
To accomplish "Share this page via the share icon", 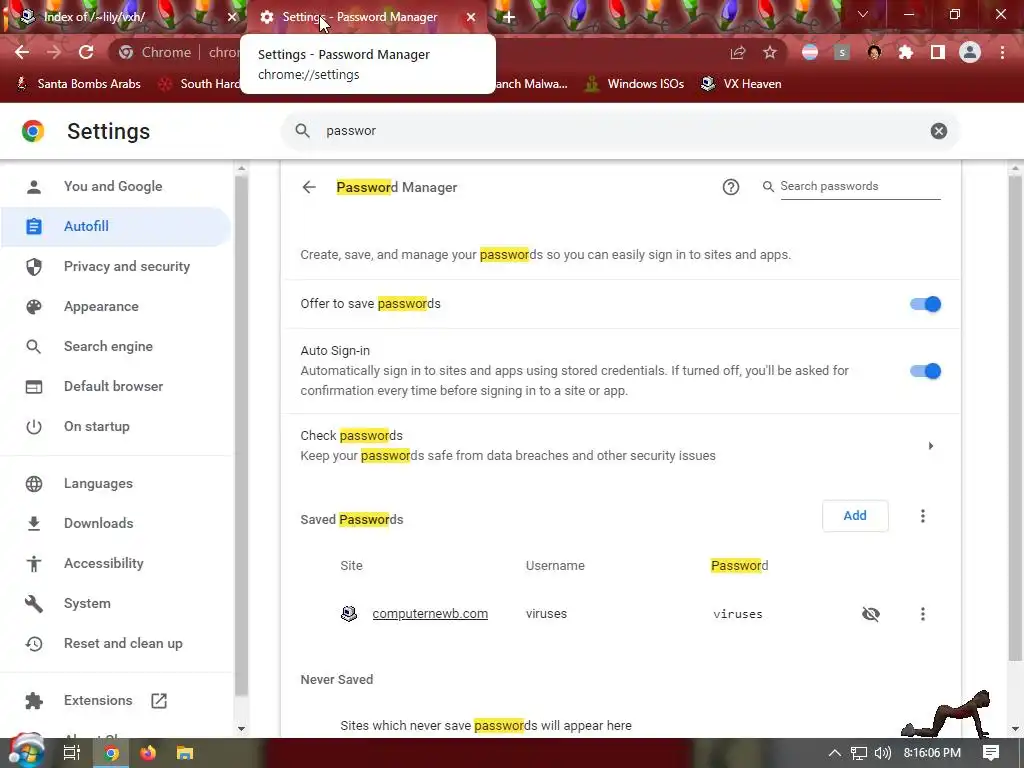I will 738,52.
